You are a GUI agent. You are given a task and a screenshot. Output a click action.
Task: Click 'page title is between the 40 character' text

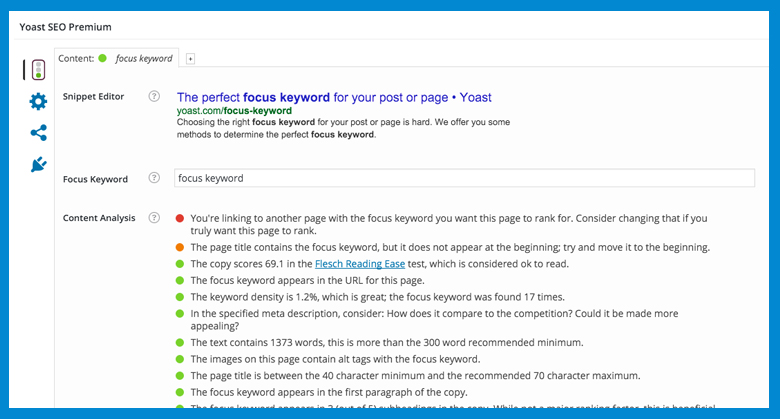point(415,376)
